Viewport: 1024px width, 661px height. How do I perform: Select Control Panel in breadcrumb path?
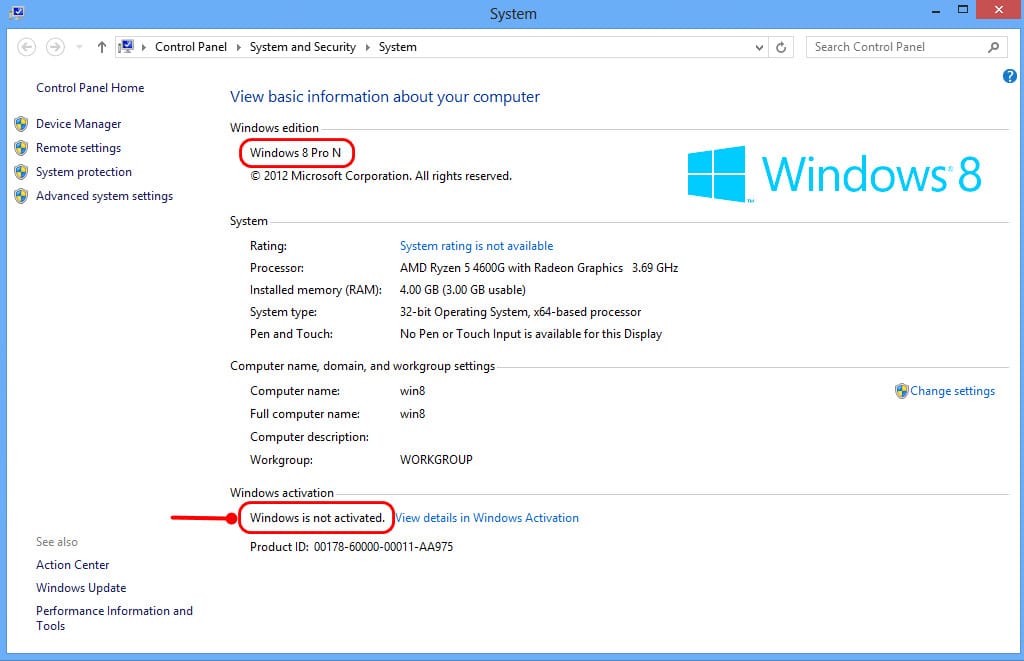click(191, 47)
